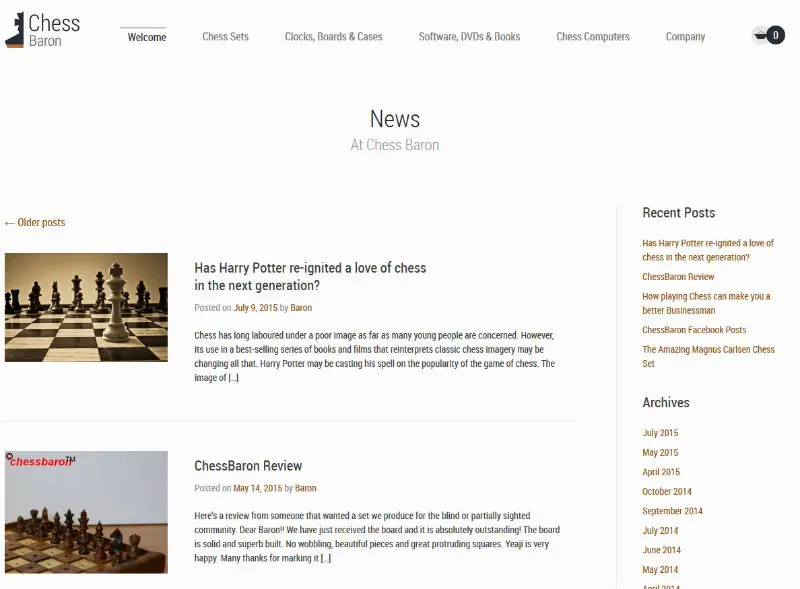Screen dimensions: 800x589
Task: Click the News page heading
Action: point(395,119)
